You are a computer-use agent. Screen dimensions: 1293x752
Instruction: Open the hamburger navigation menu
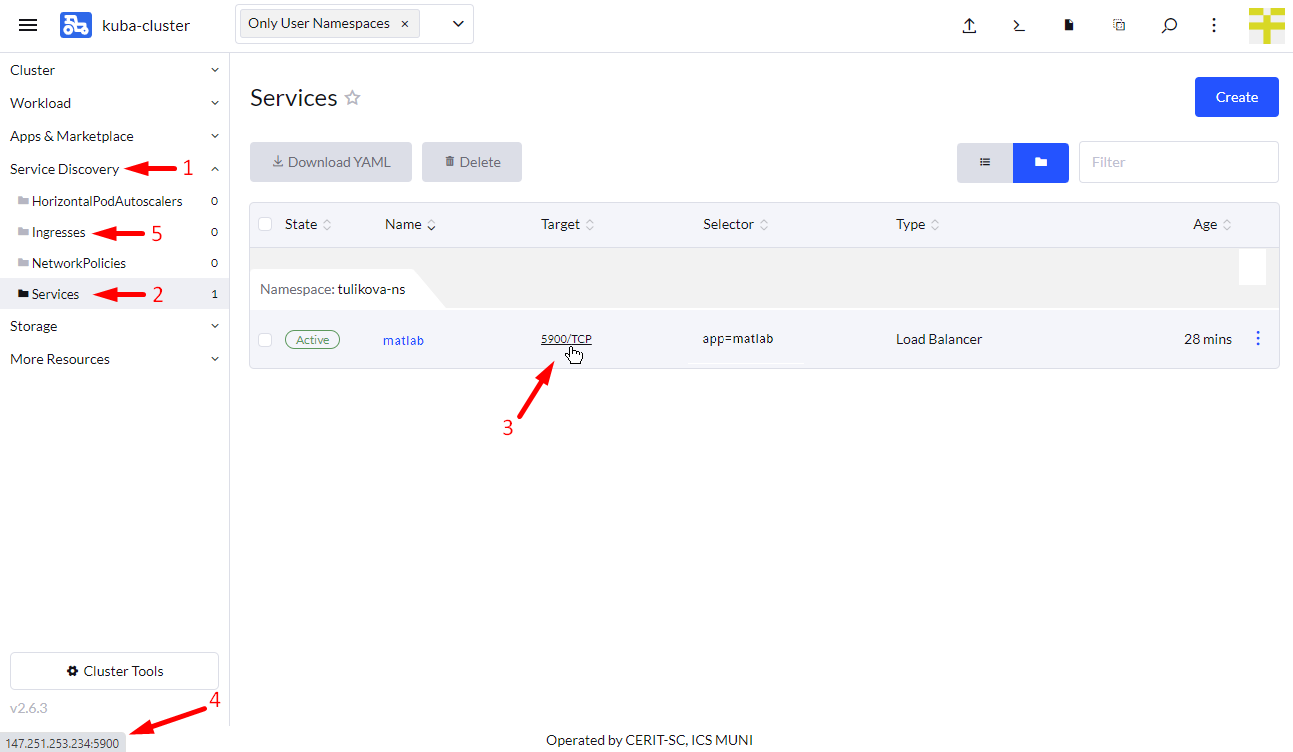28,25
